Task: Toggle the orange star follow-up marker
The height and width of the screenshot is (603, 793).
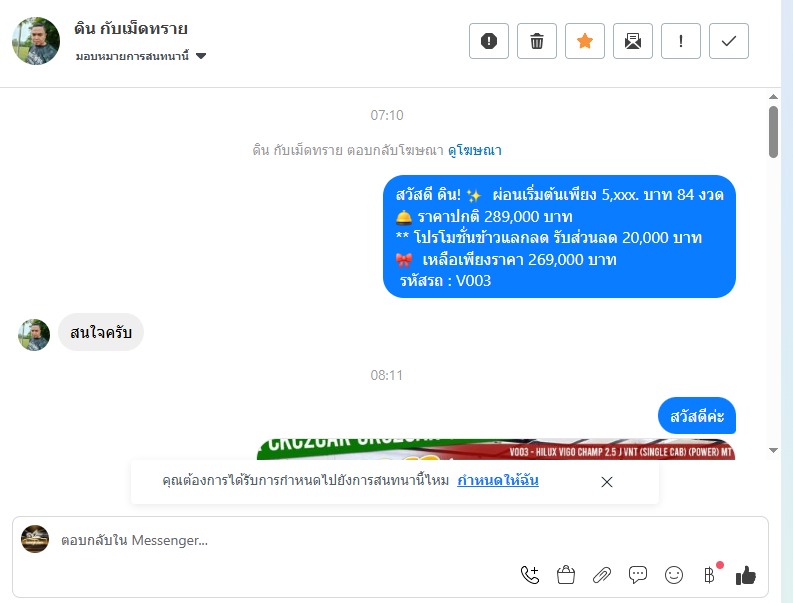Action: 585,41
